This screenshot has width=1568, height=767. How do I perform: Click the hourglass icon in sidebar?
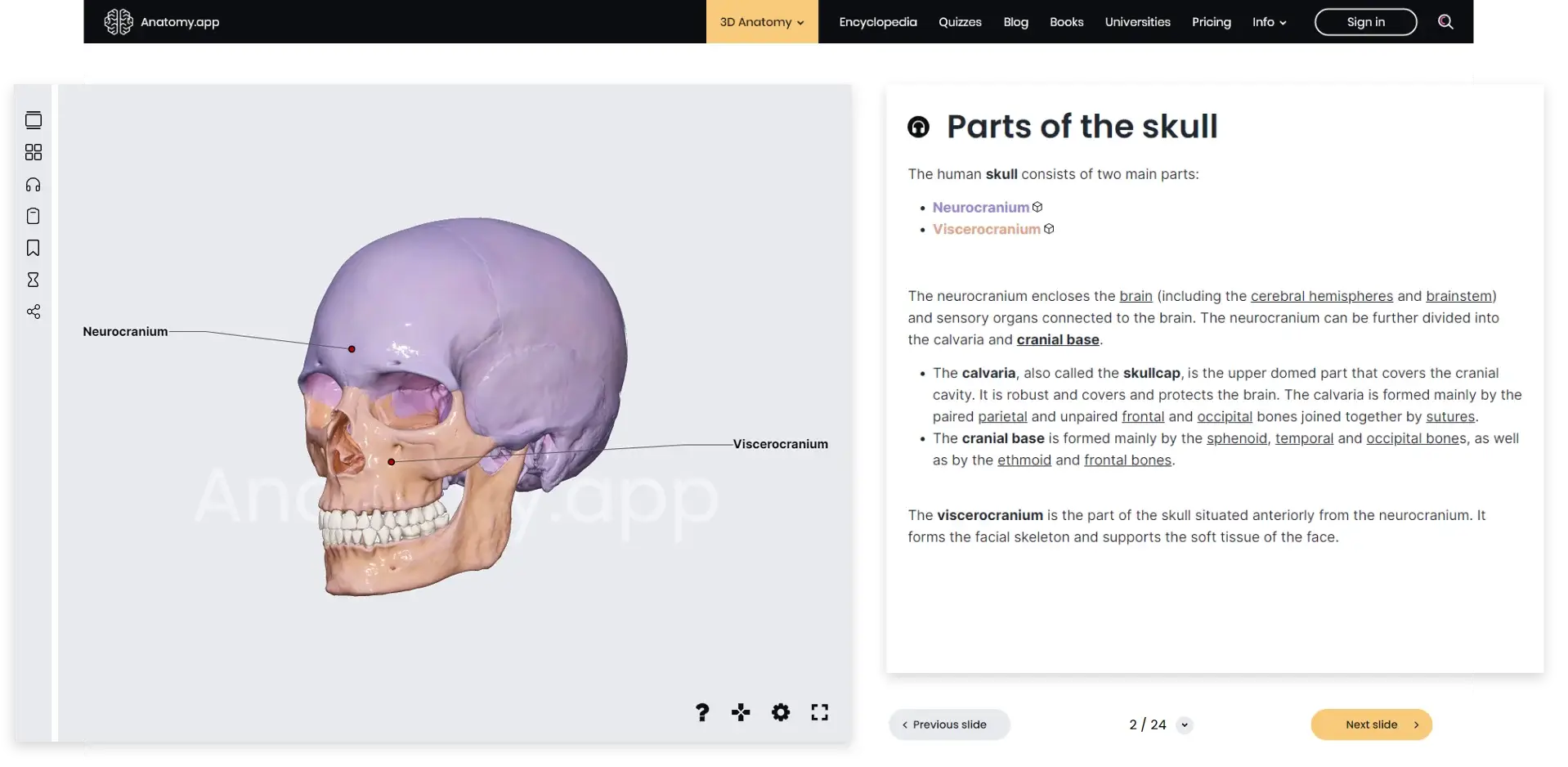(34, 280)
